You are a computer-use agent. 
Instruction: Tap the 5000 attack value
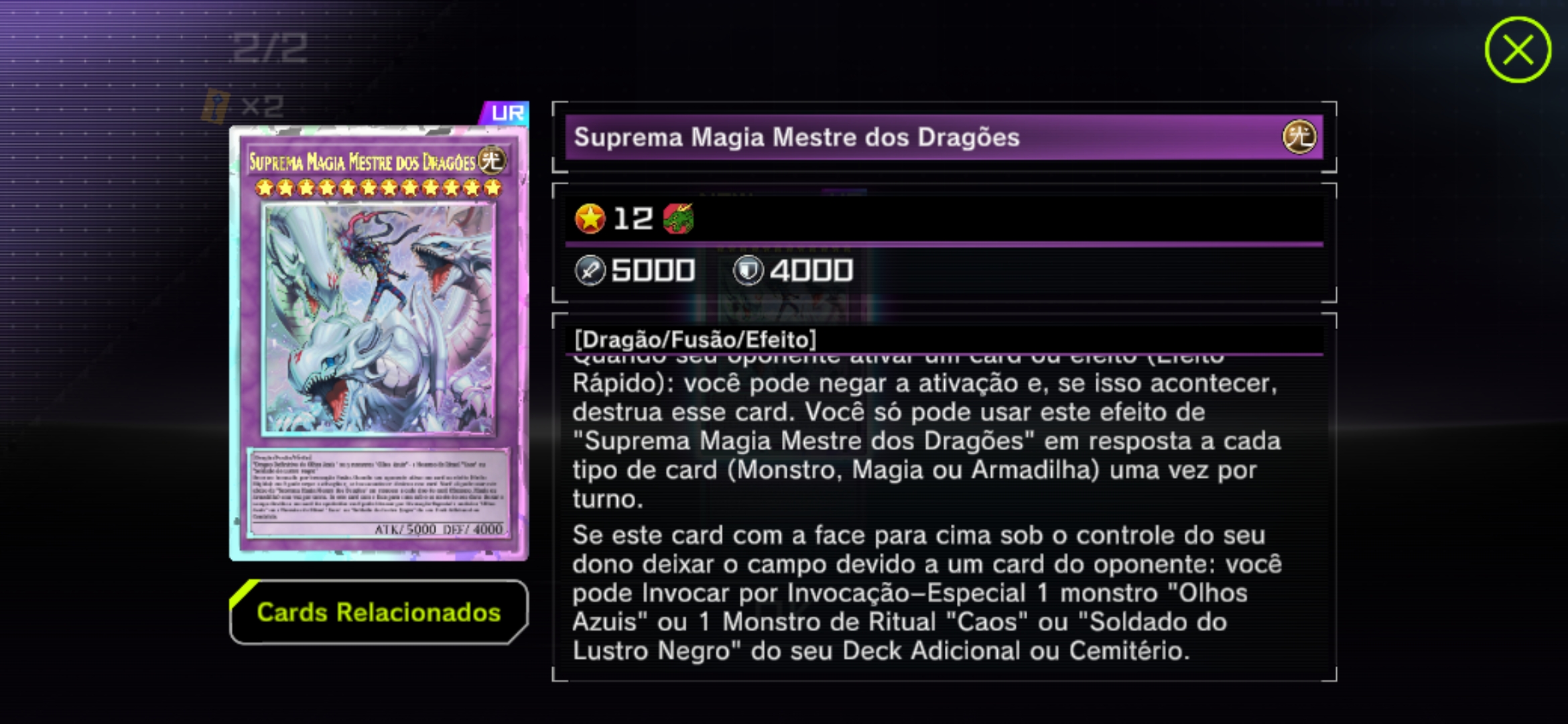653,271
